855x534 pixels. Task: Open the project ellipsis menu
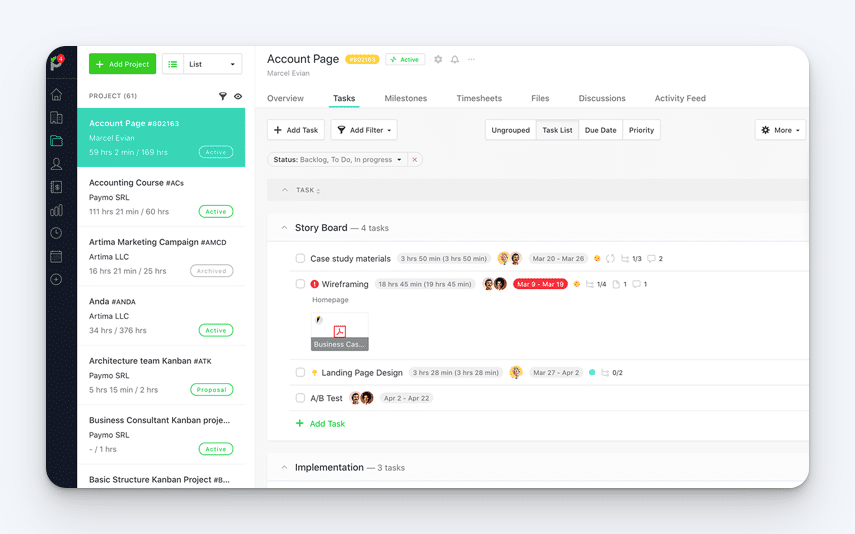coord(472,59)
